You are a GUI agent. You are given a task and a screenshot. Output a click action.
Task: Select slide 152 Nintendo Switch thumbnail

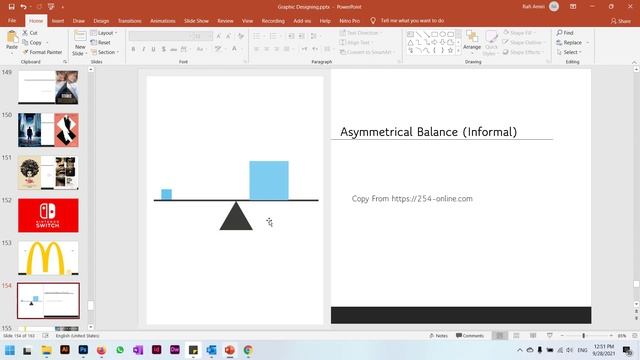48,215
